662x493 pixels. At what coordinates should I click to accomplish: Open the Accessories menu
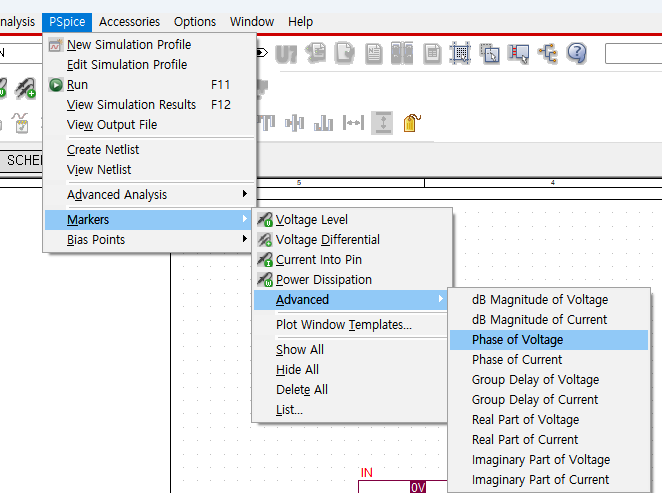tap(129, 22)
